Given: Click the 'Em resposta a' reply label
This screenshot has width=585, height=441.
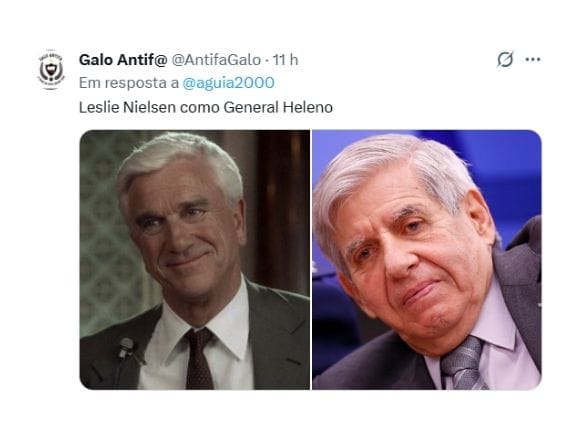Looking at the screenshot, I should (x=129, y=83).
